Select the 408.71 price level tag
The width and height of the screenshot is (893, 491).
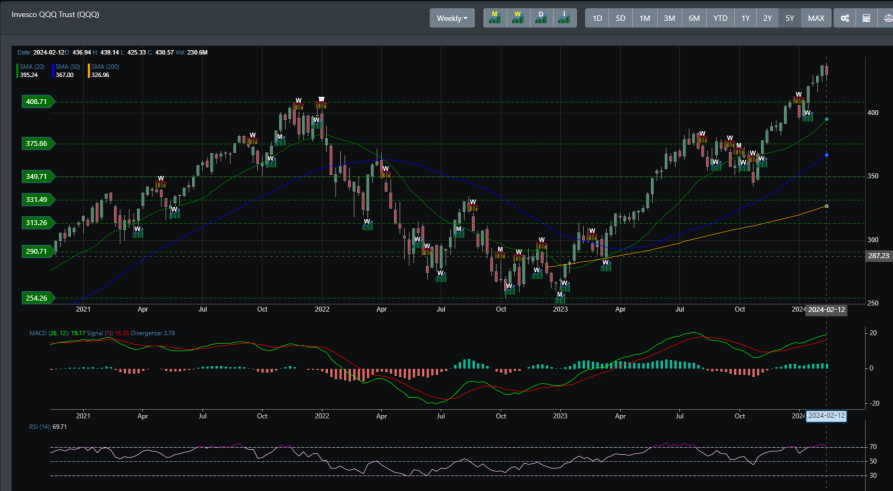coord(38,102)
